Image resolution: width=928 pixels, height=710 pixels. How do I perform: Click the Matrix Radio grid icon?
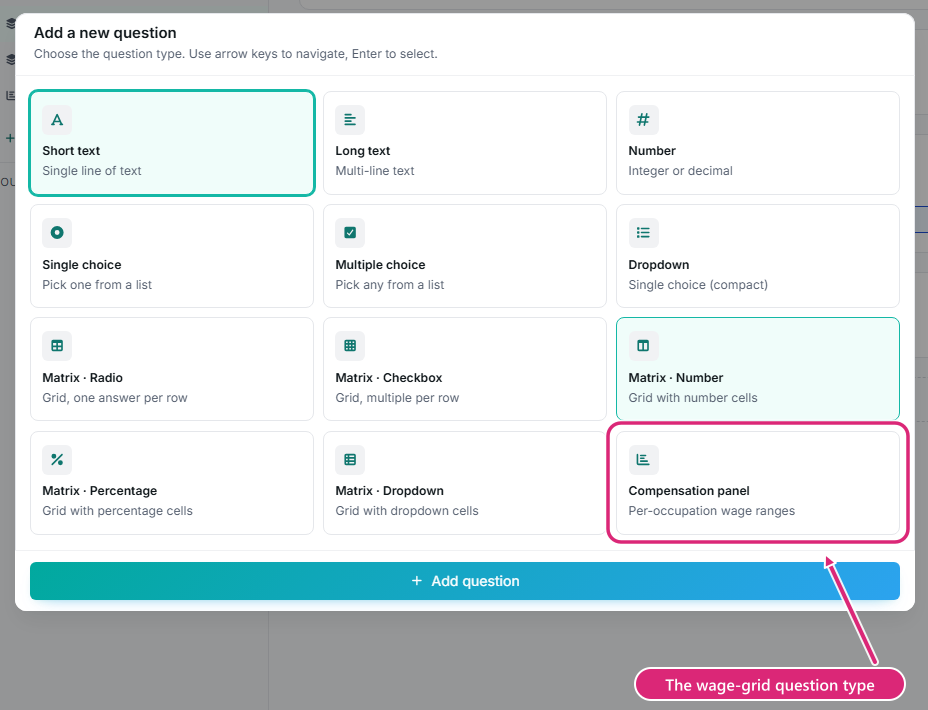coord(57,346)
